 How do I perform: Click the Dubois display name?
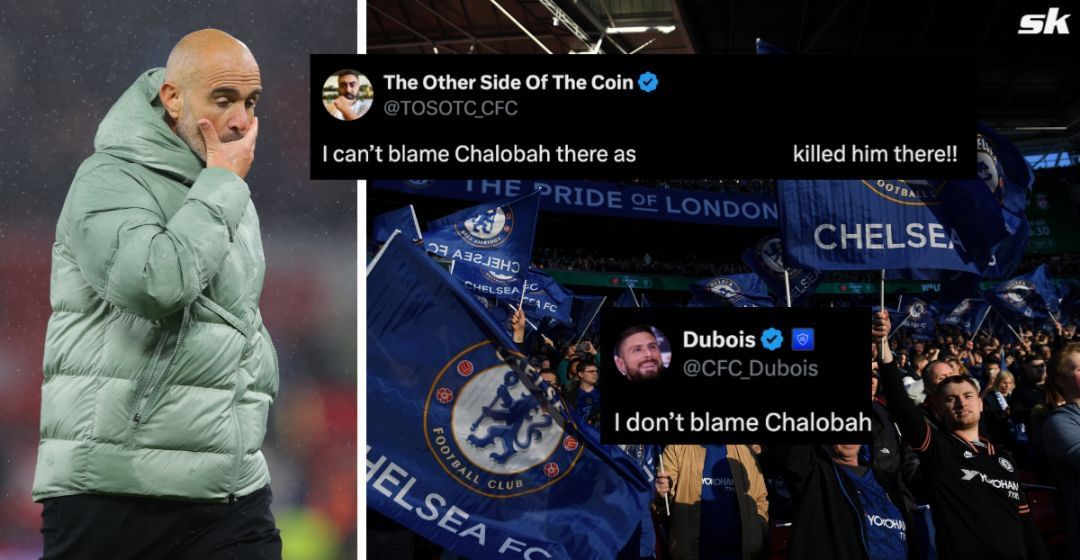pos(719,339)
